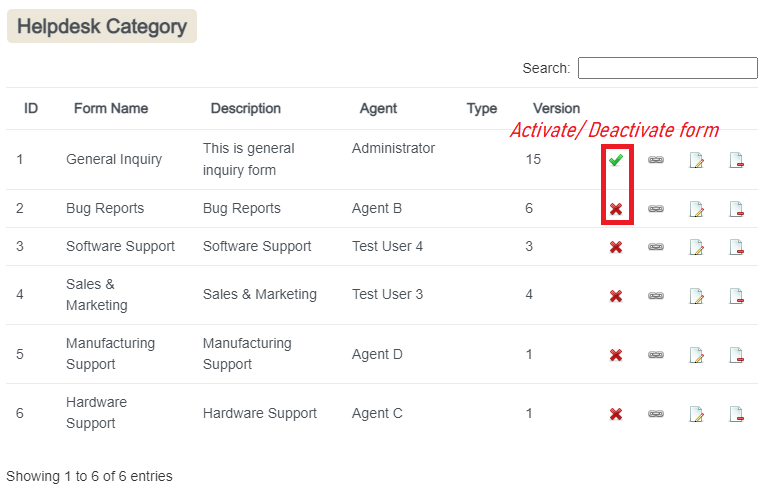This screenshot has width=766, height=489.
Task: Deactivate the General Inquiry form green checkmark
Action: [616, 160]
